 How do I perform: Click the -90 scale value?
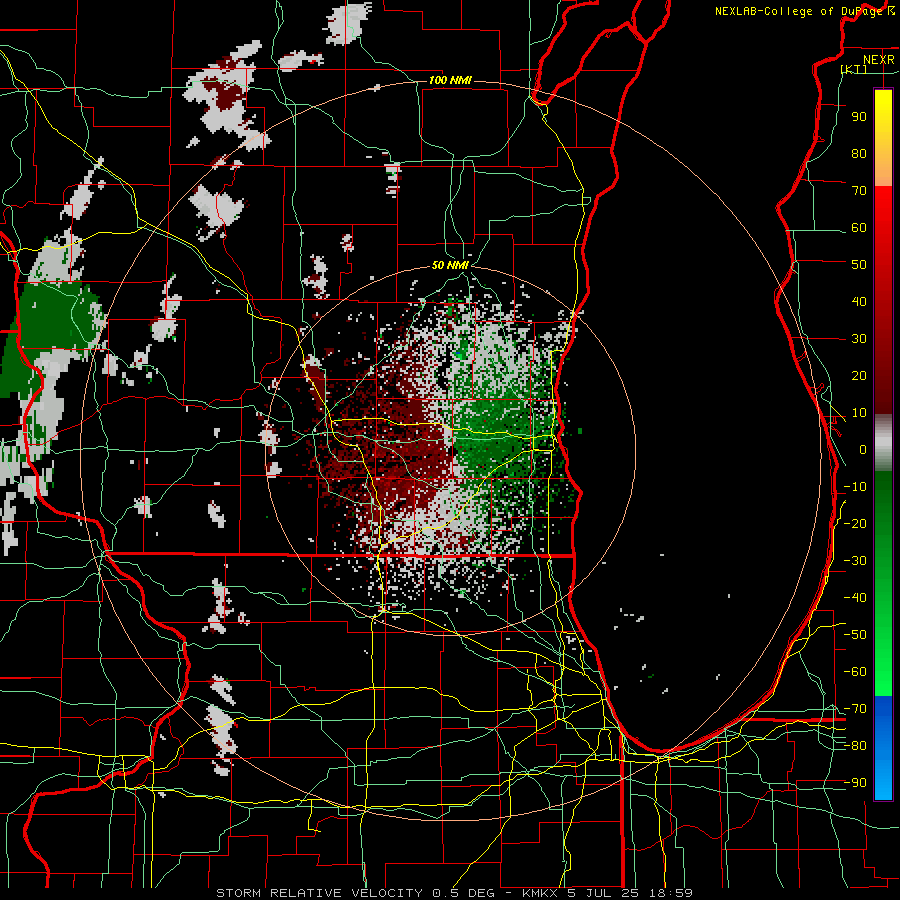point(855,783)
